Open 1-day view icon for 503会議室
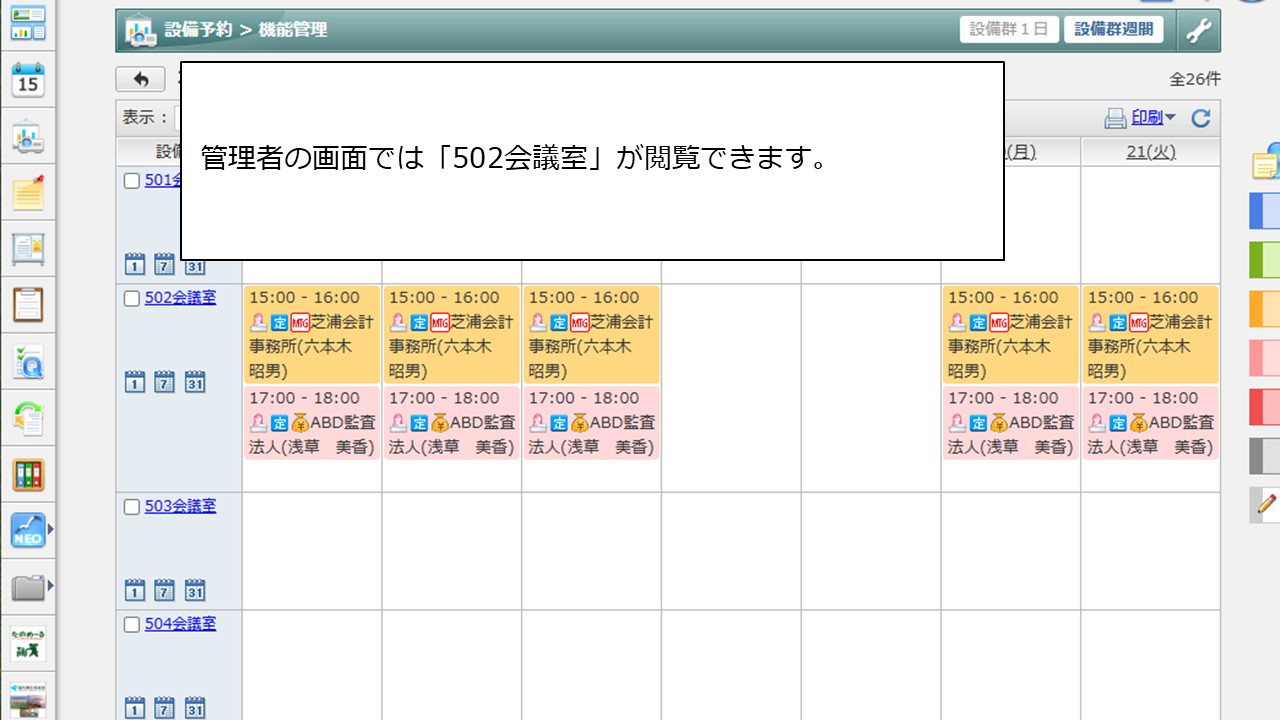 pos(135,590)
